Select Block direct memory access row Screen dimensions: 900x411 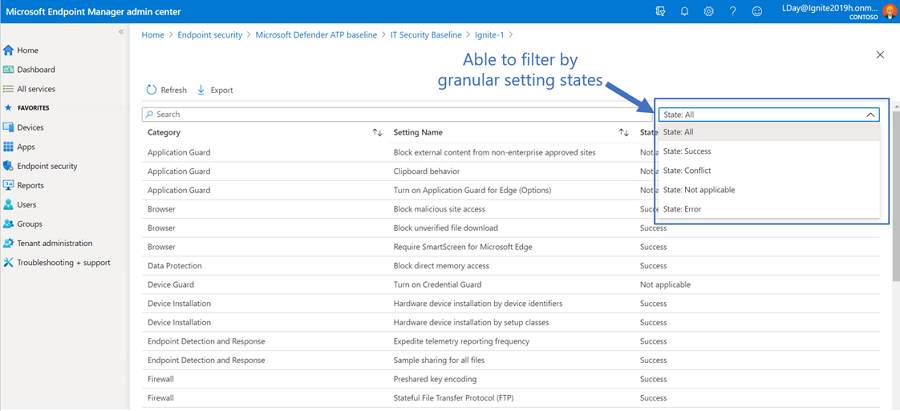pyautogui.click(x=511, y=266)
